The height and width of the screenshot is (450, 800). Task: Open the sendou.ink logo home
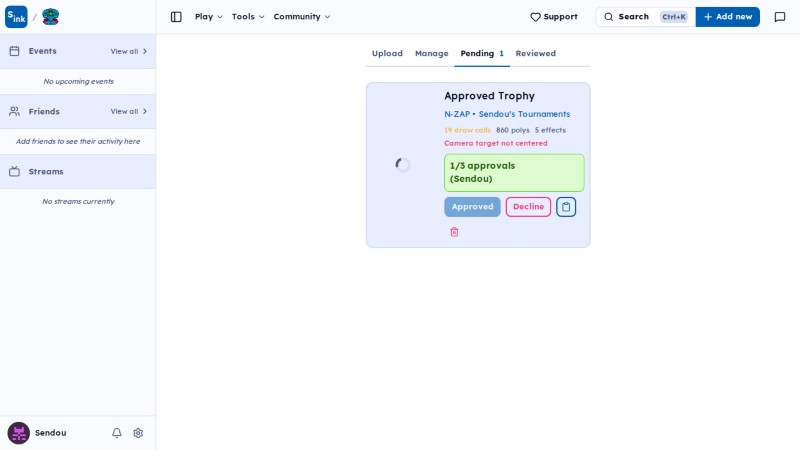pyautogui.click(x=16, y=17)
